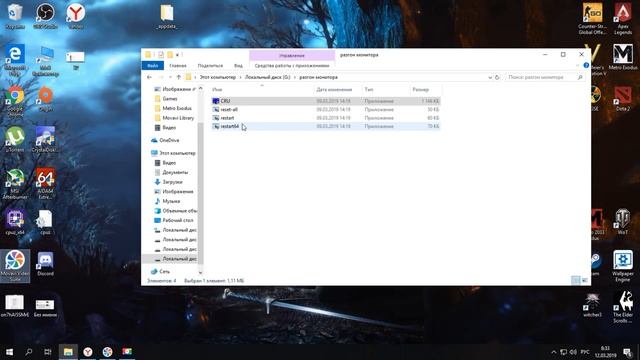The image size is (640, 360).
Task: Click Локальный диск (G:) breadcrumb
Action: click(x=268, y=77)
